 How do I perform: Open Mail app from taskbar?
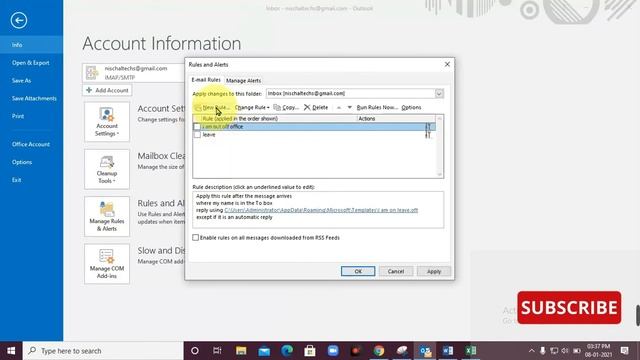[264, 351]
